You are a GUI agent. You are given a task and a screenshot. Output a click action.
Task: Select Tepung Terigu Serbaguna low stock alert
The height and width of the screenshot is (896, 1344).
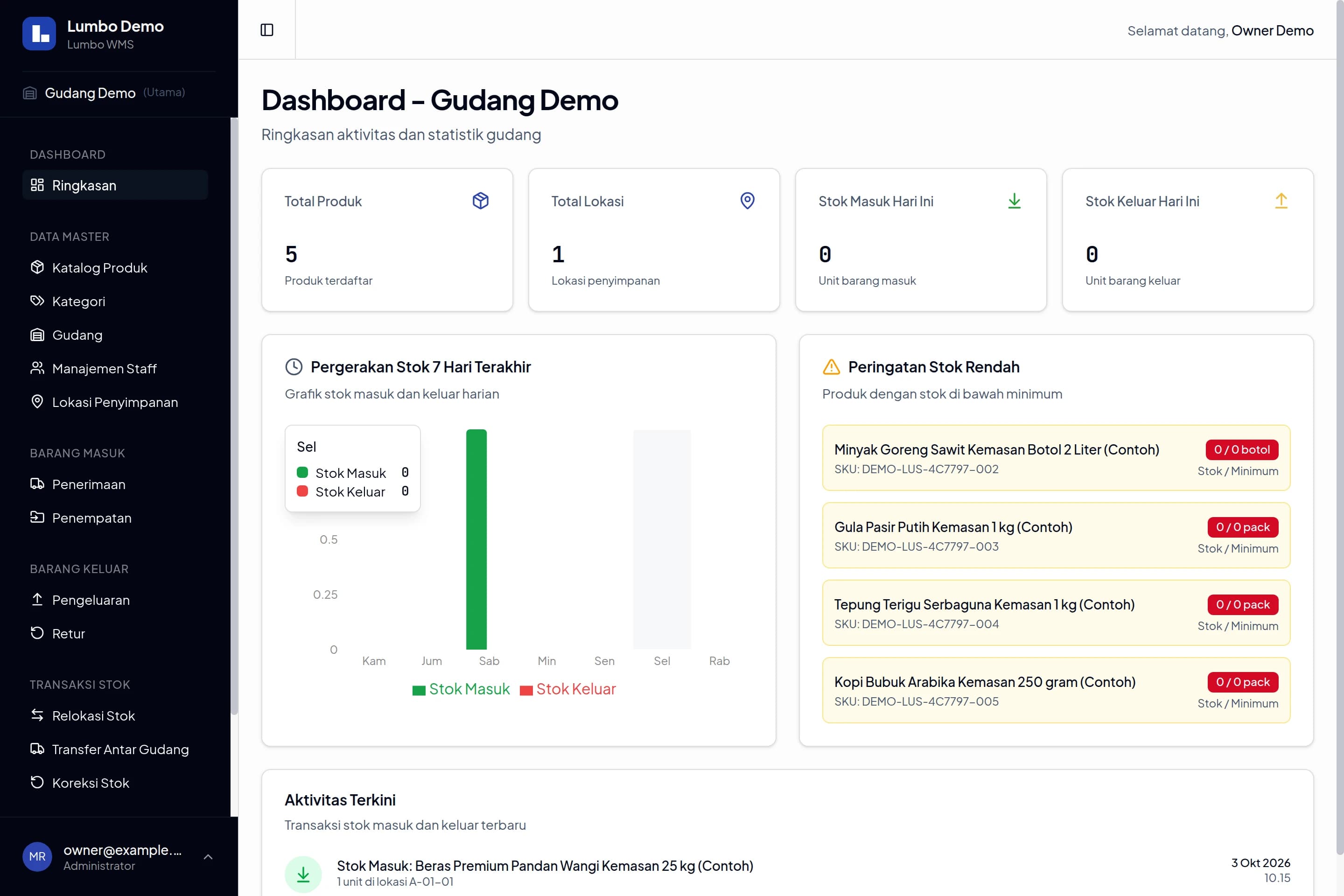(1056, 613)
